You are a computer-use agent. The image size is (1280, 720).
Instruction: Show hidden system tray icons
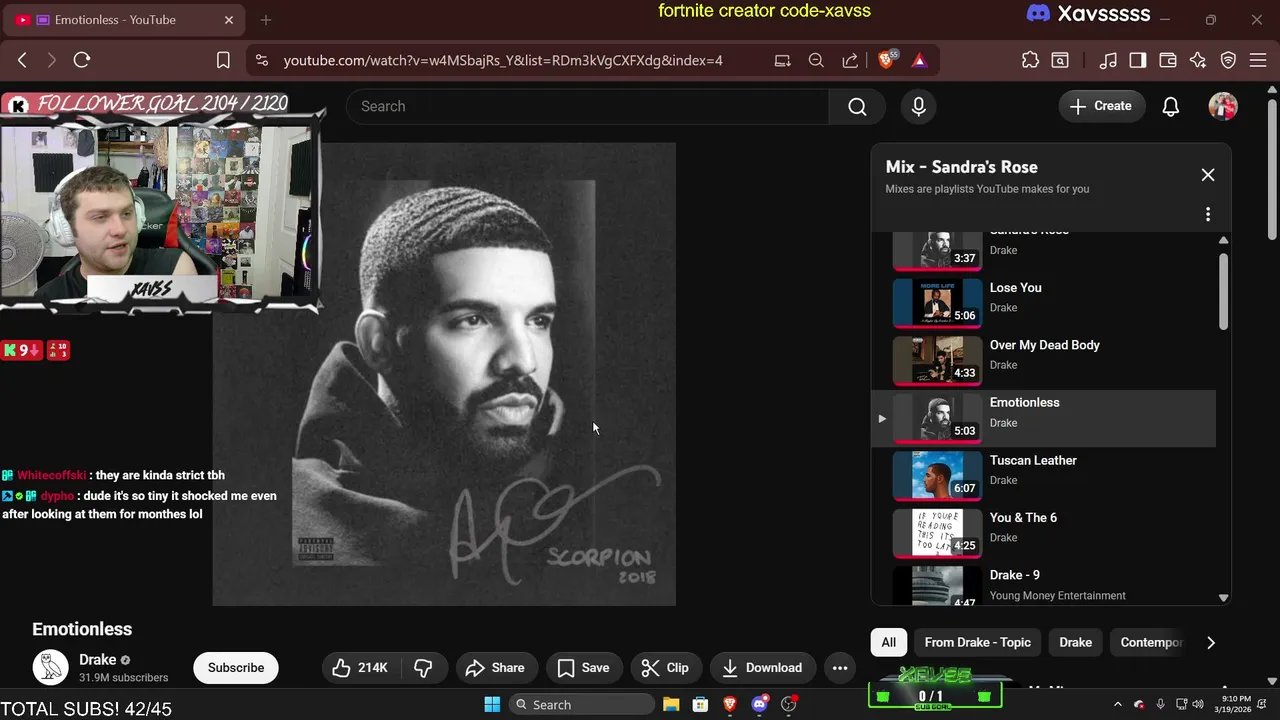point(1118,704)
